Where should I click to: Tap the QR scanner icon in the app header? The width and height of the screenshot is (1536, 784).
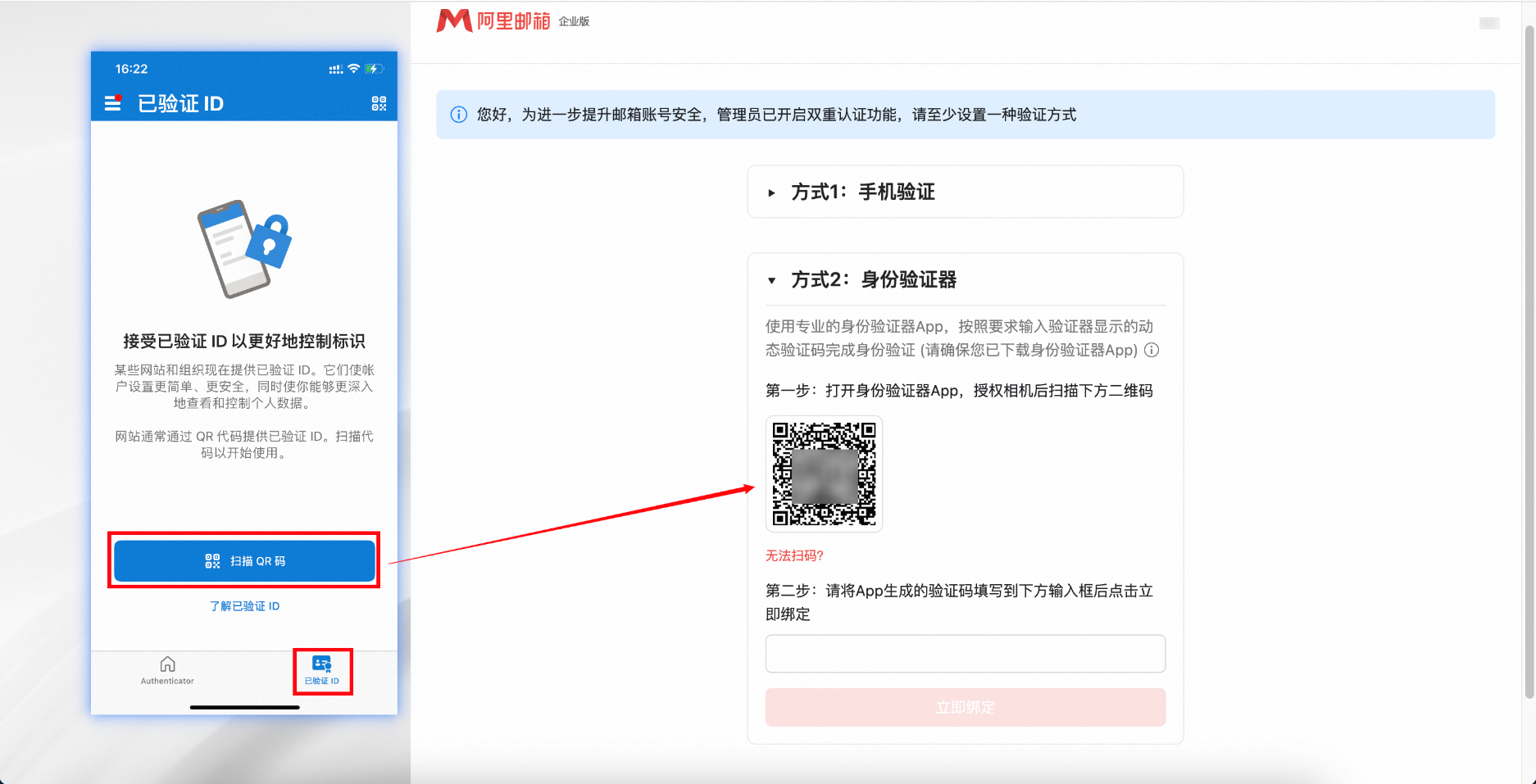378,102
